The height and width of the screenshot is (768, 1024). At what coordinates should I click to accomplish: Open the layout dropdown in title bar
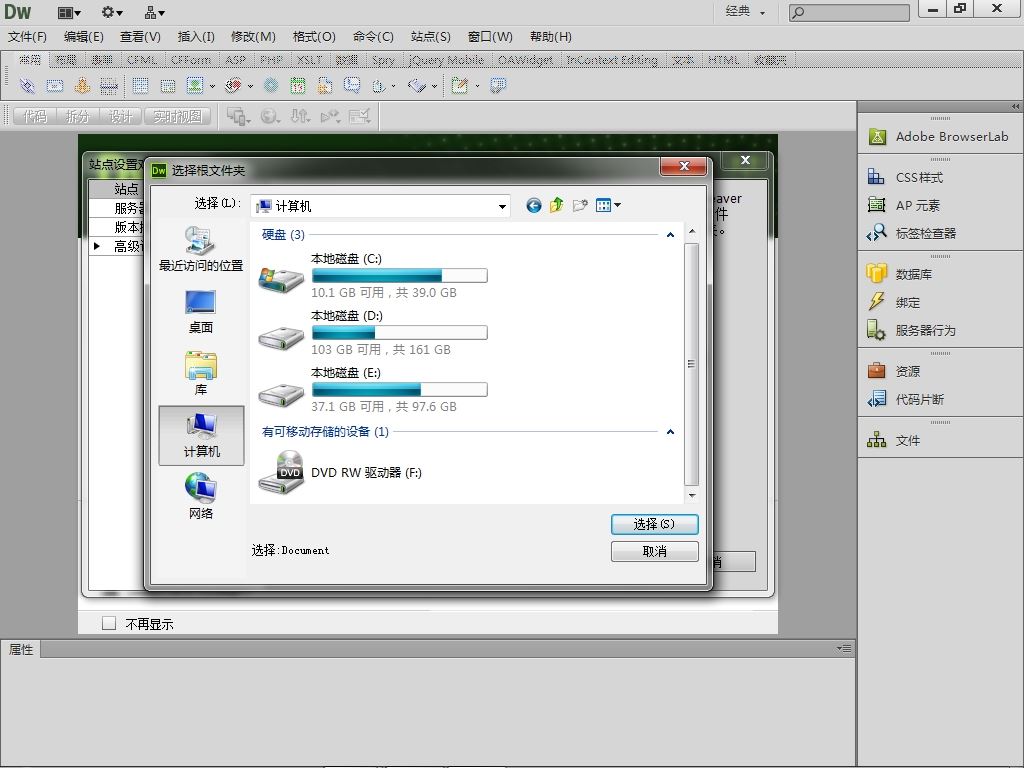(x=70, y=12)
